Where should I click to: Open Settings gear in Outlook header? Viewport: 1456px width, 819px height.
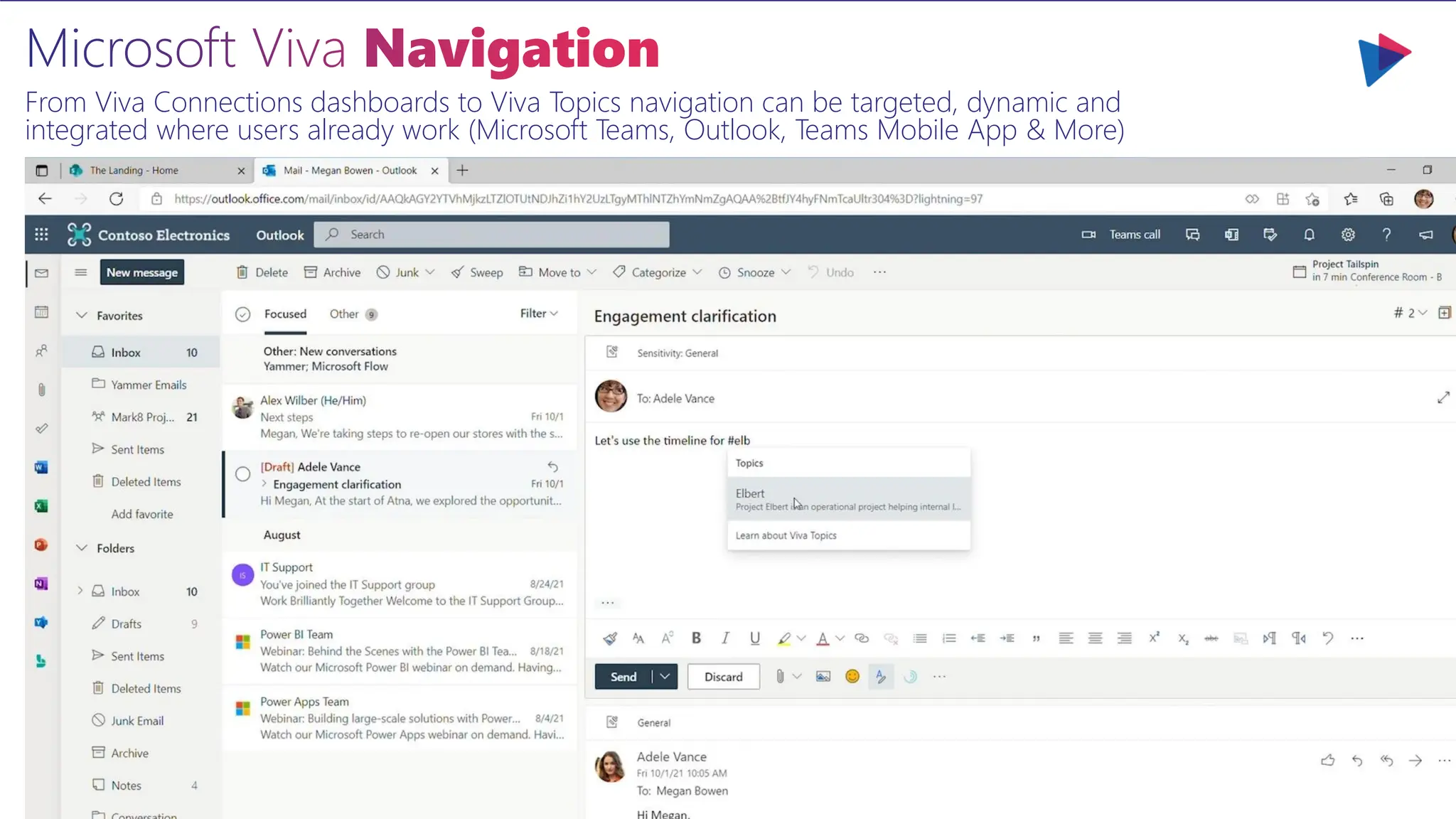pyautogui.click(x=1348, y=235)
